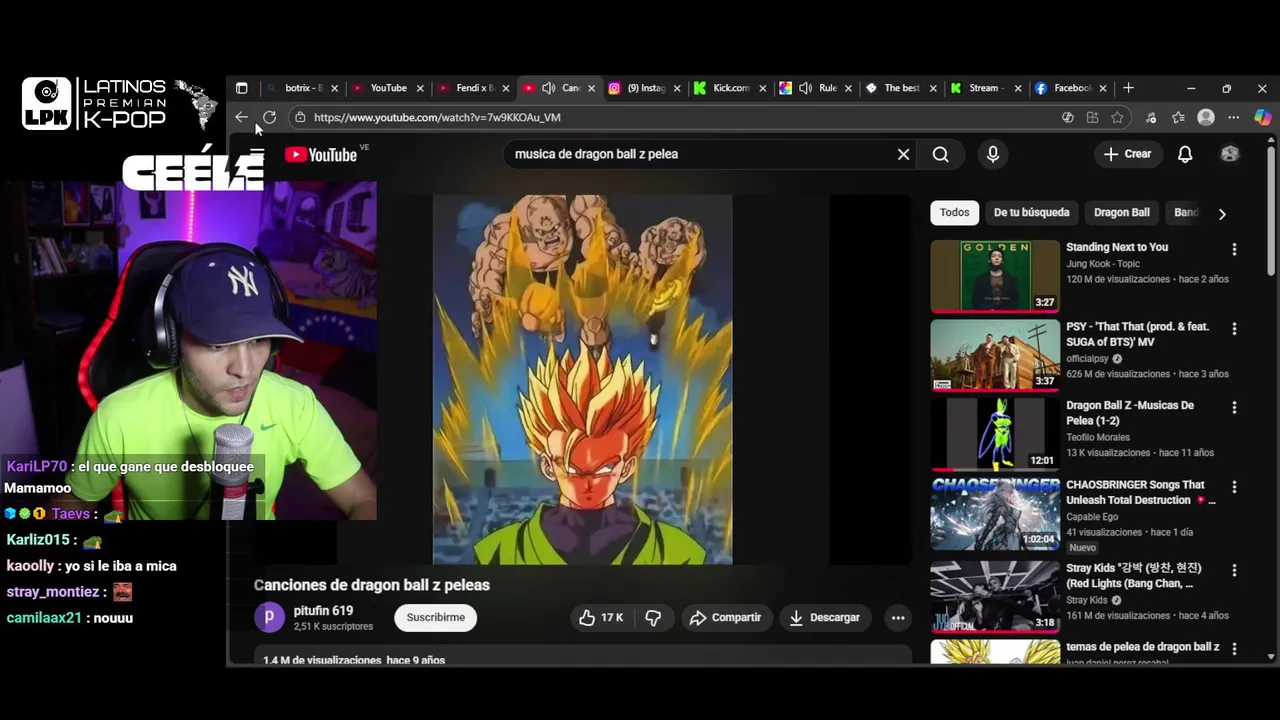
Task: Open the pitufin 619 channel name
Action: click(x=323, y=610)
